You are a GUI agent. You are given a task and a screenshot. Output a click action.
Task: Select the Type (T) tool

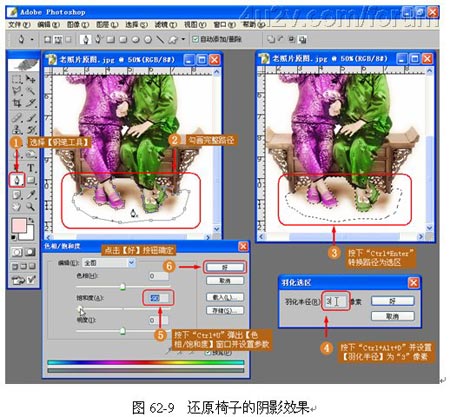(x=31, y=167)
